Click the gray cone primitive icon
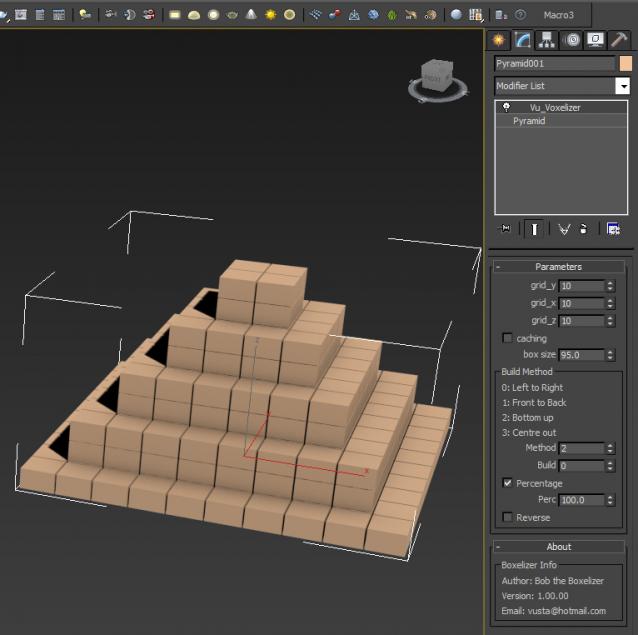 pos(251,15)
